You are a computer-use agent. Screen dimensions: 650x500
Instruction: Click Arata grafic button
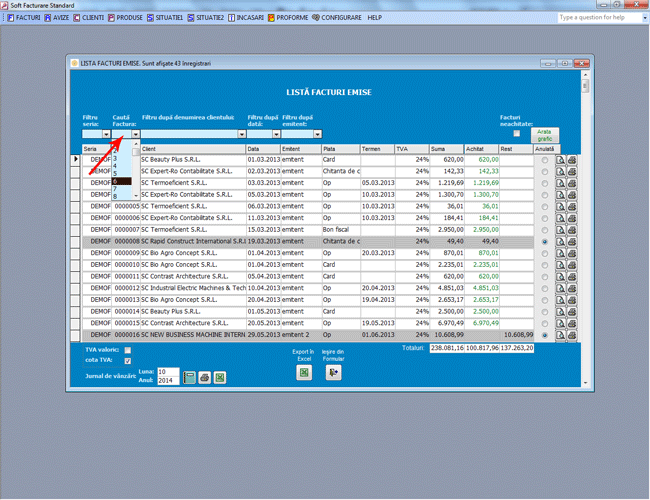(544, 135)
